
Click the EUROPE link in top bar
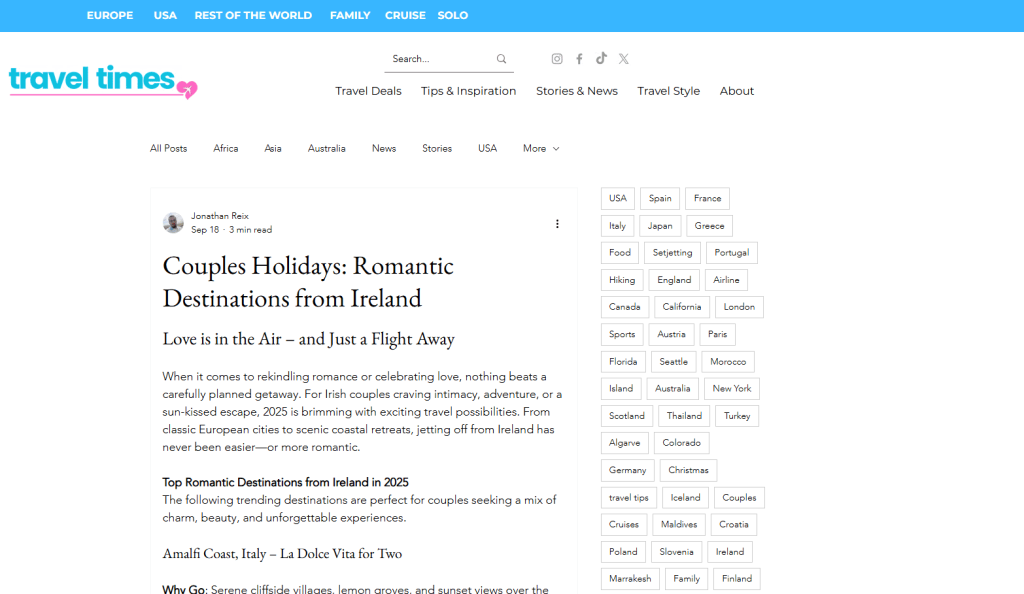[110, 15]
